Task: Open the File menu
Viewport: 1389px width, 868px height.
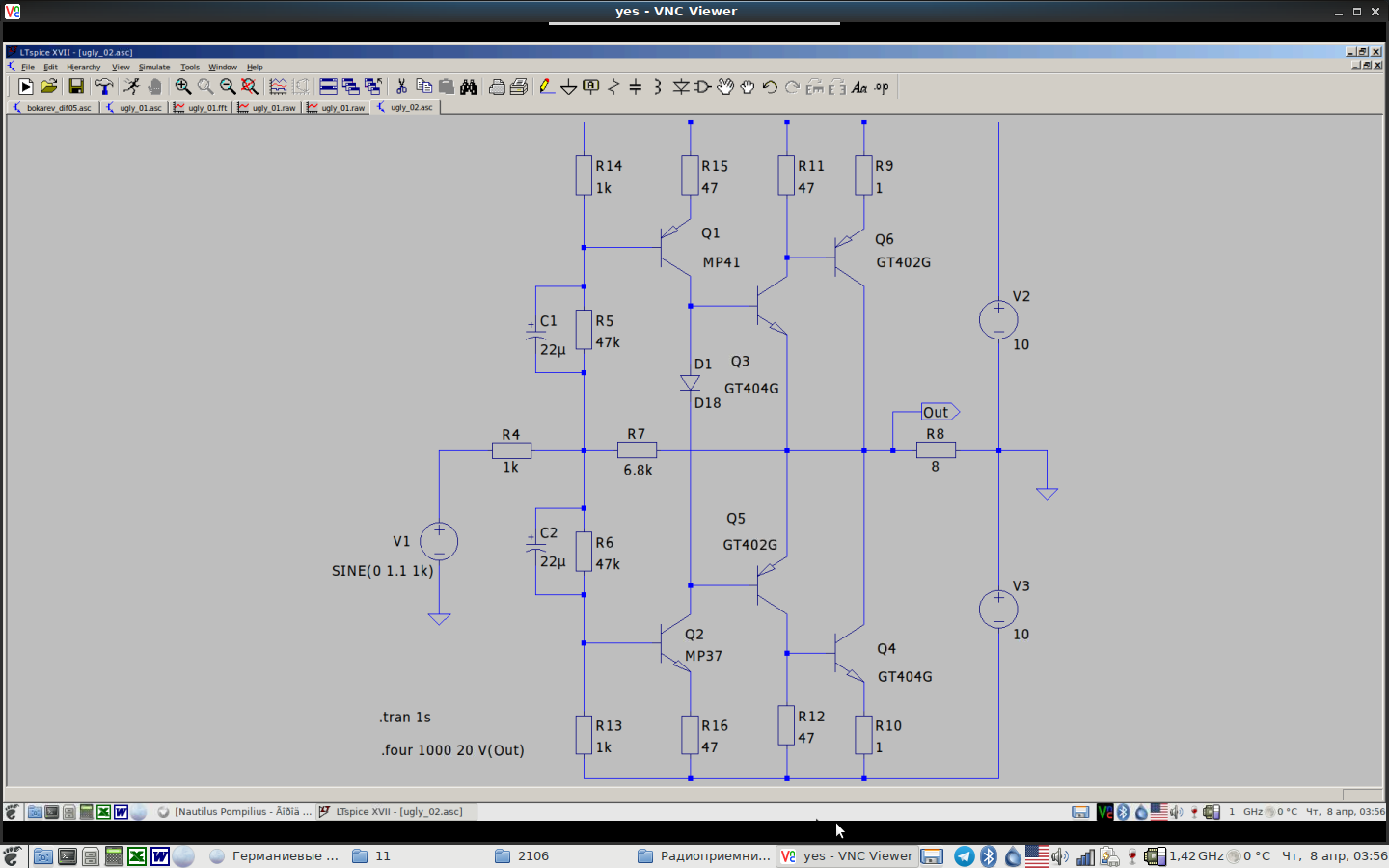Action: (28, 68)
